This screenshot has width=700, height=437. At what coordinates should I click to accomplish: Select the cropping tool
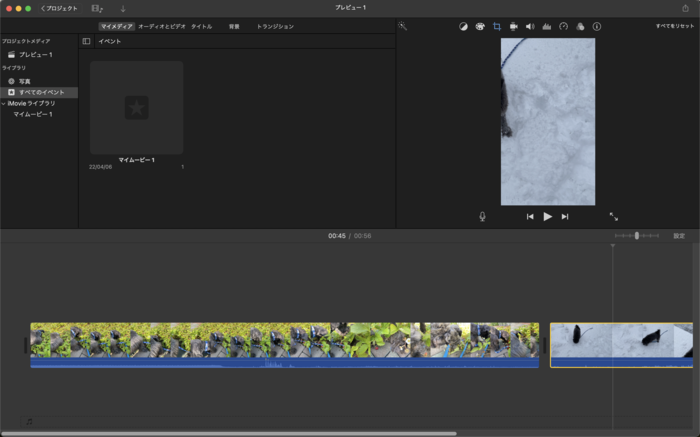pos(496,26)
